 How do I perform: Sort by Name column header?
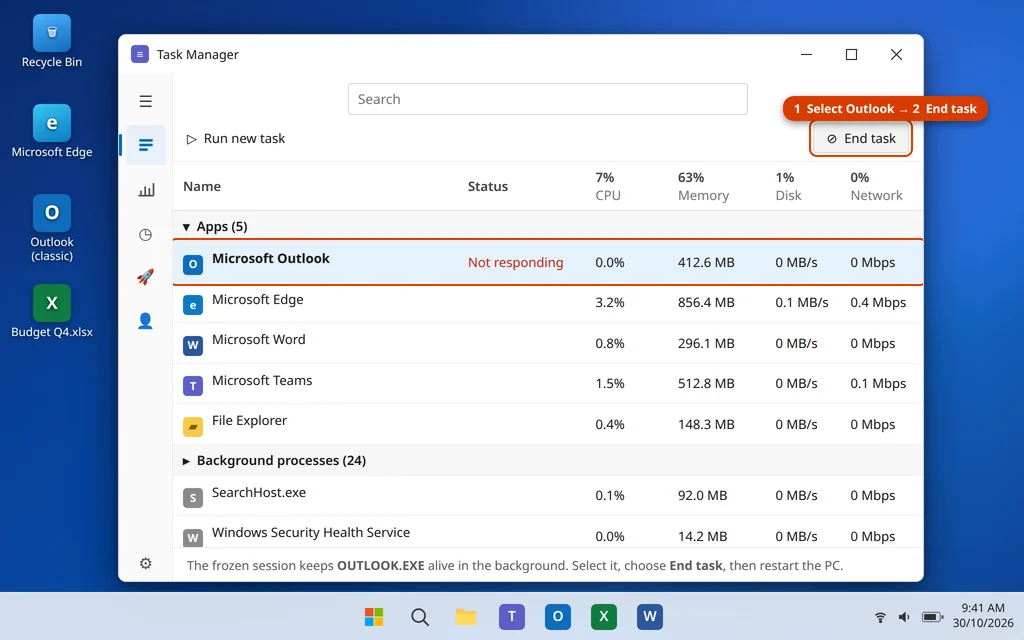pyautogui.click(x=202, y=186)
